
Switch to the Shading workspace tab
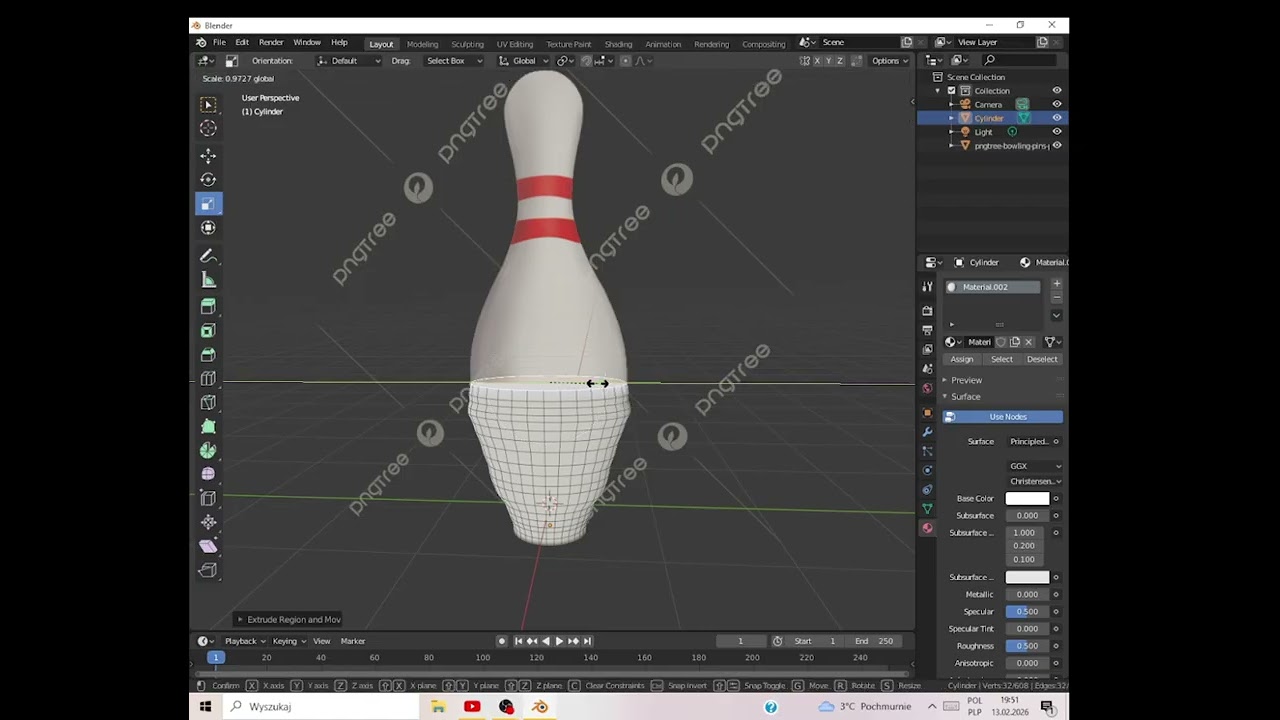(618, 44)
